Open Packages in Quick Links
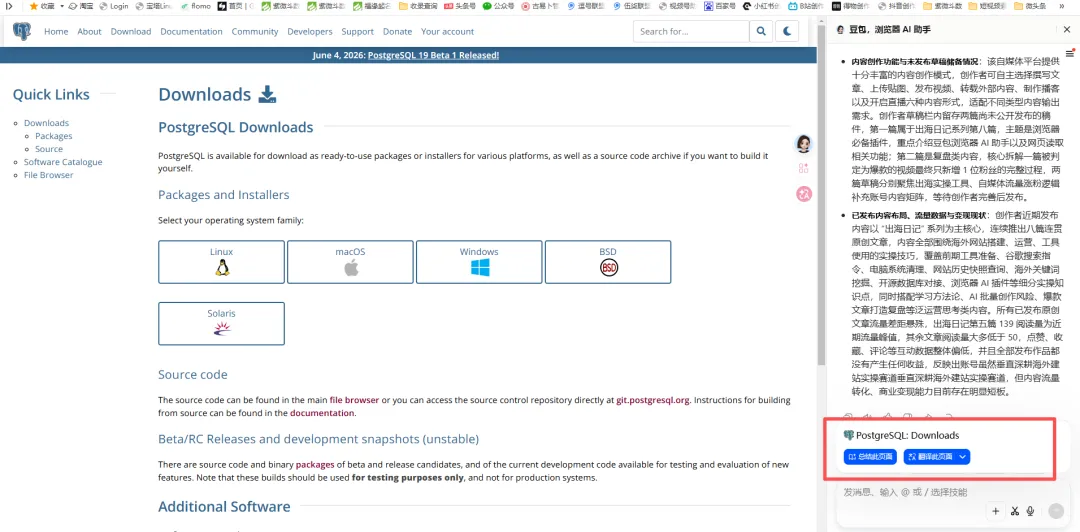1080x532 pixels. tap(54, 136)
